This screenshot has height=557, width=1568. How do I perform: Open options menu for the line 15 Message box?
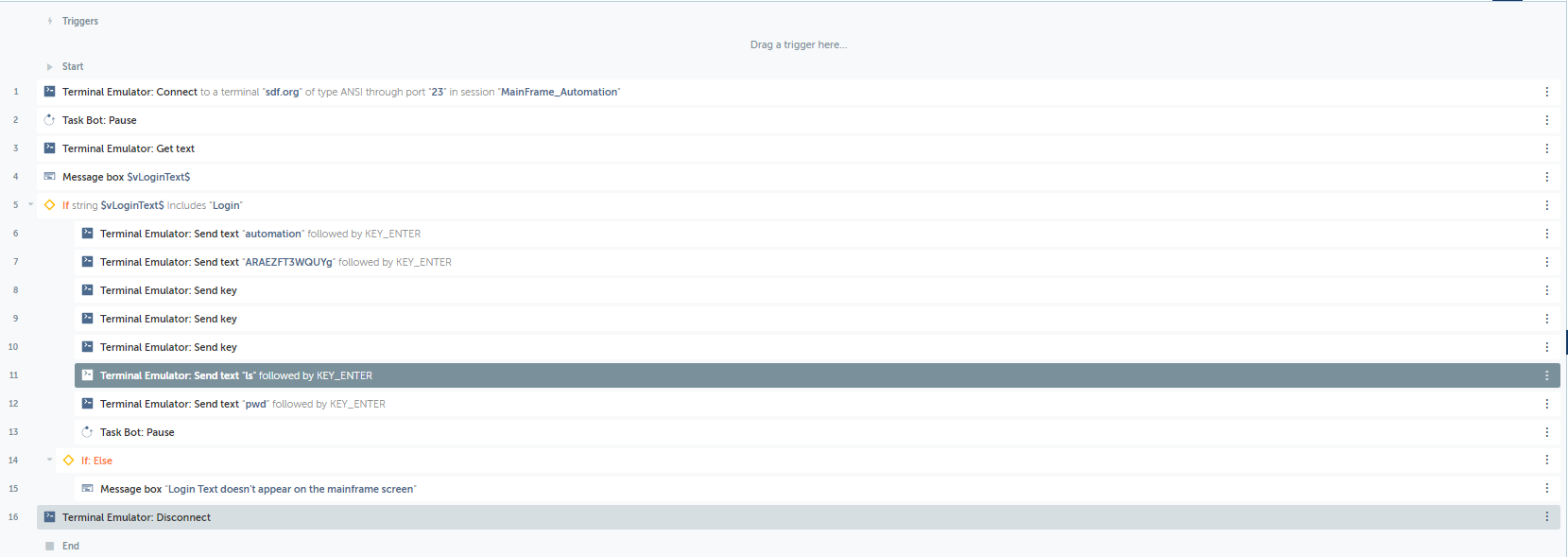pos(1547,489)
